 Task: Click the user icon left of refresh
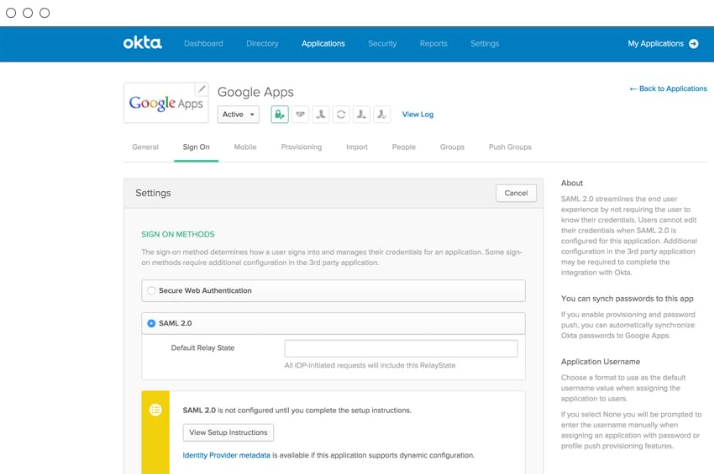click(321, 114)
